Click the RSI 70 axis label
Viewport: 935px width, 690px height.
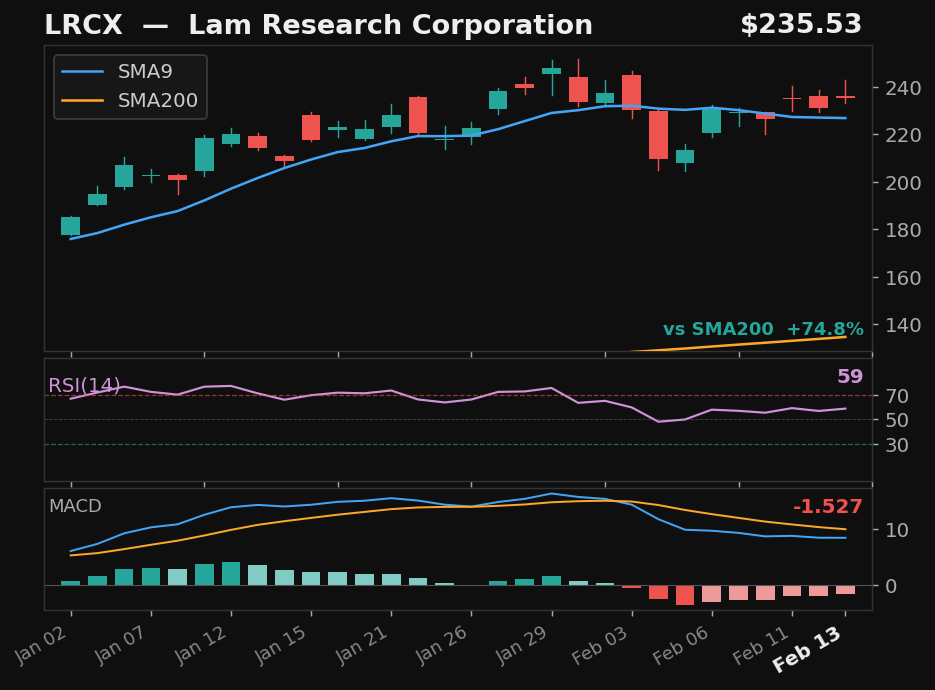(x=897, y=396)
